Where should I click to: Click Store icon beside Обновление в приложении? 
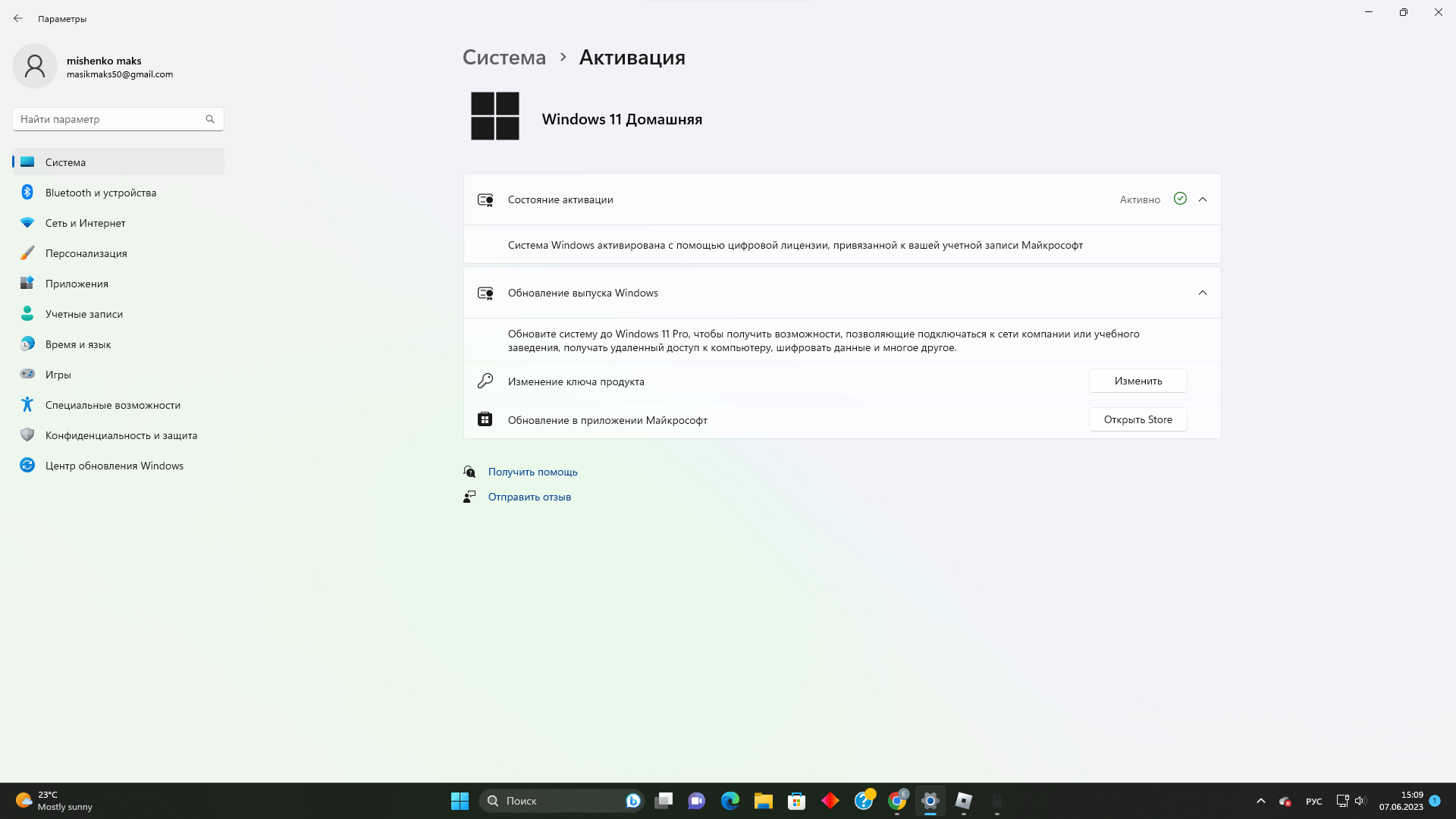point(485,419)
